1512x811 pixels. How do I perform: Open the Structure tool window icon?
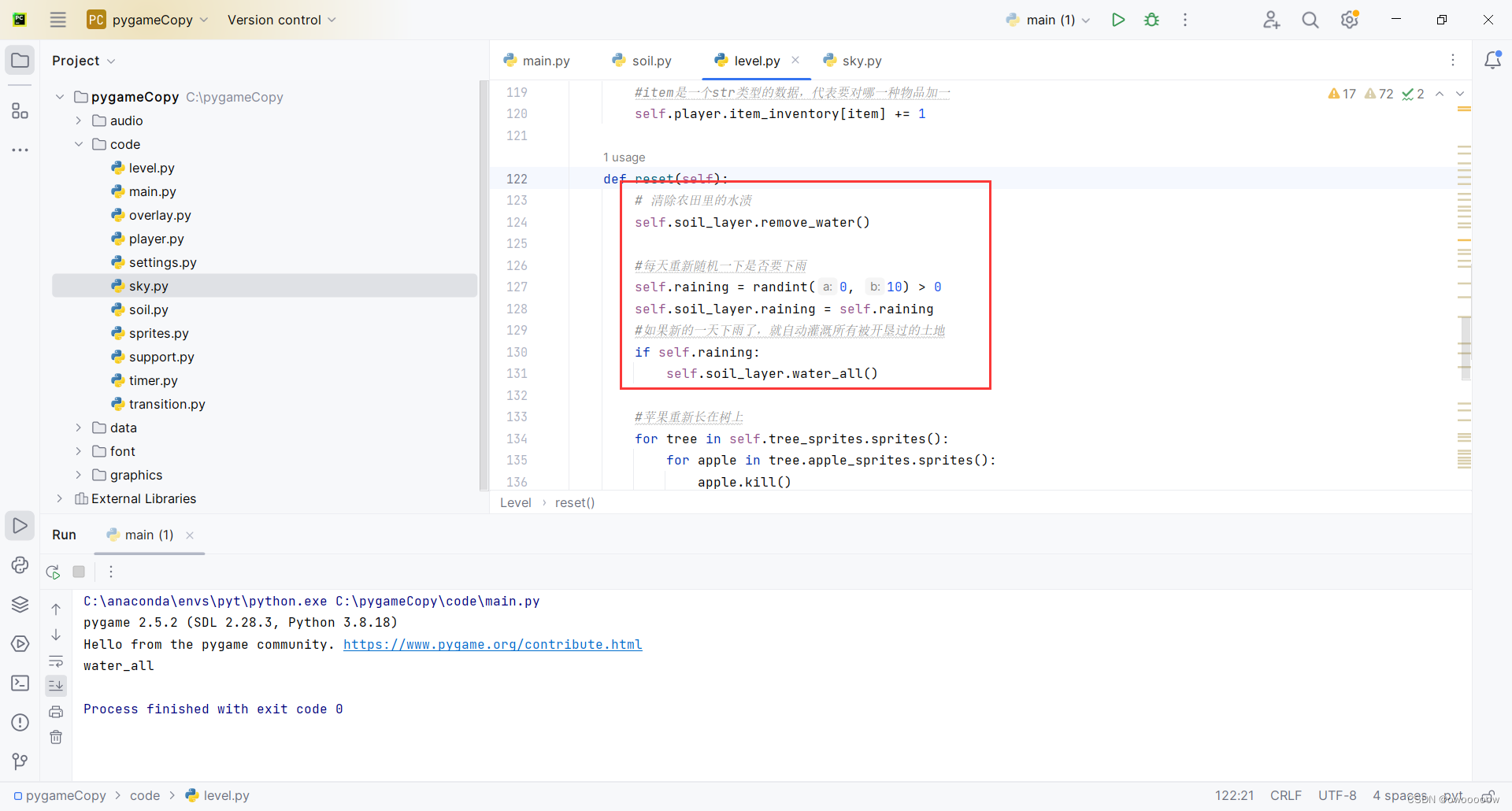20,111
